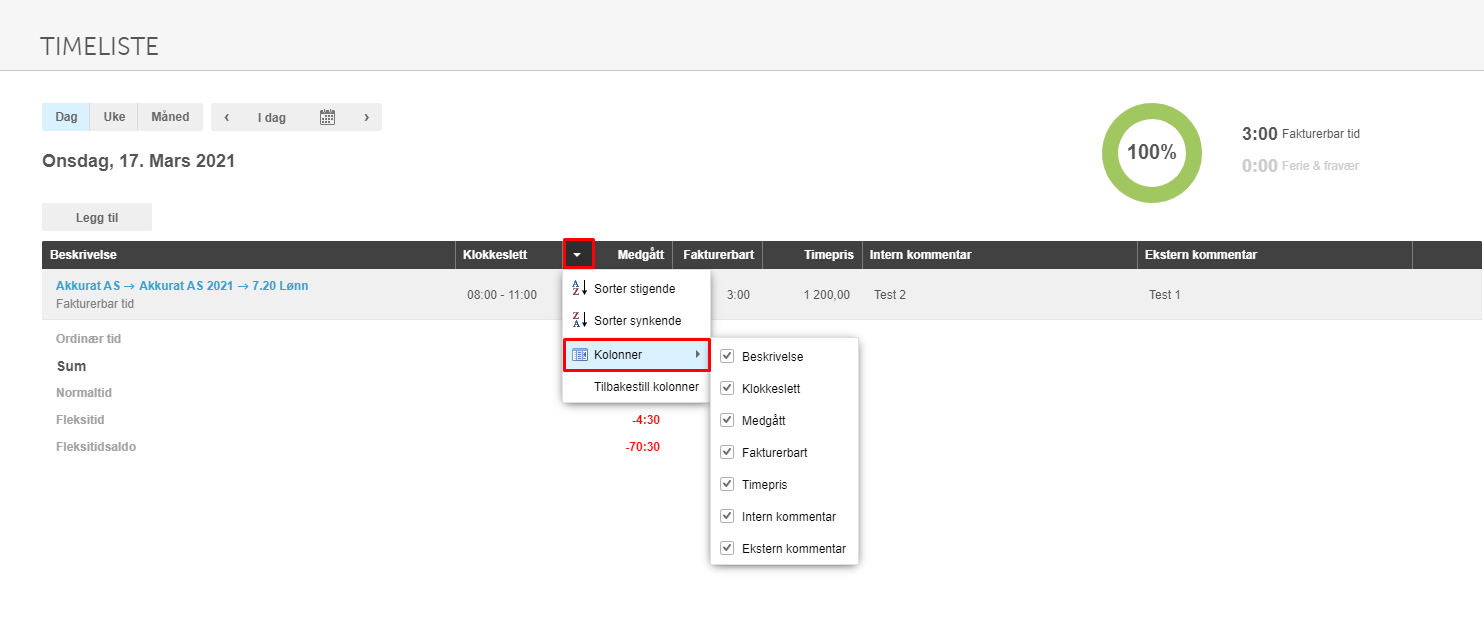Viewport: 1484px width, 622px height.
Task: Click the Ordinær tid row label
Action: (x=88, y=338)
